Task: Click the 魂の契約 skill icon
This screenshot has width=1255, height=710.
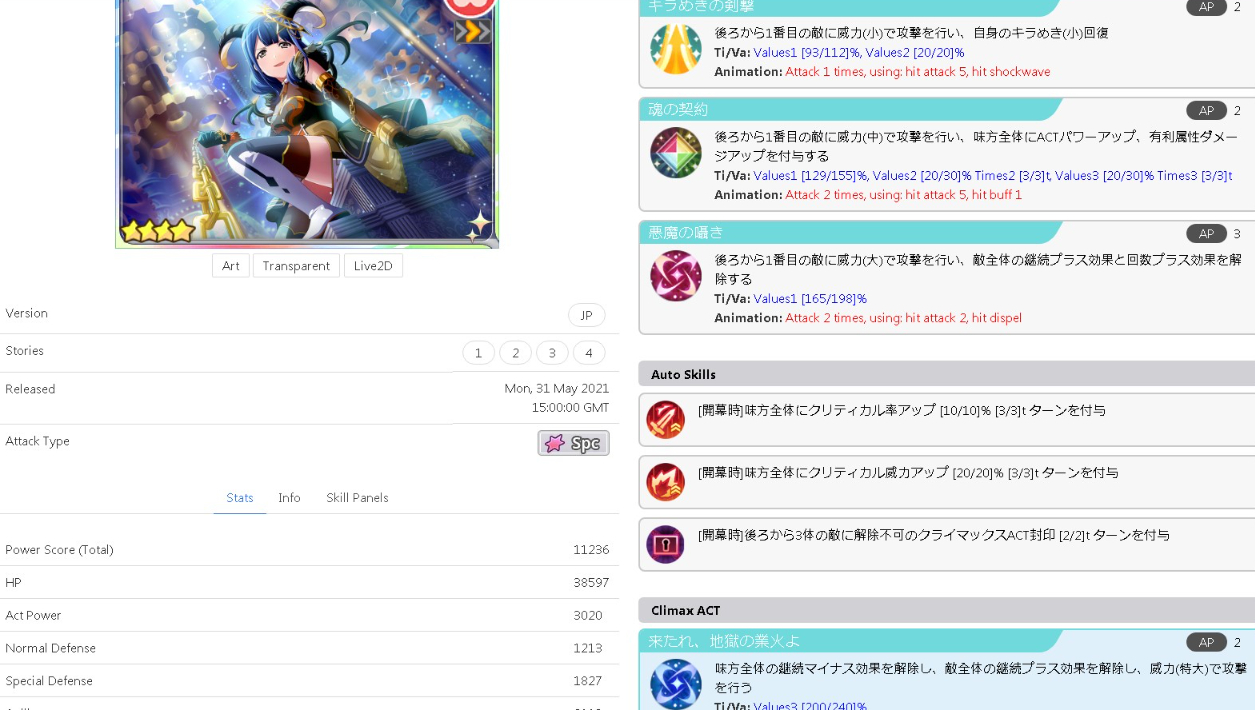Action: pos(676,153)
